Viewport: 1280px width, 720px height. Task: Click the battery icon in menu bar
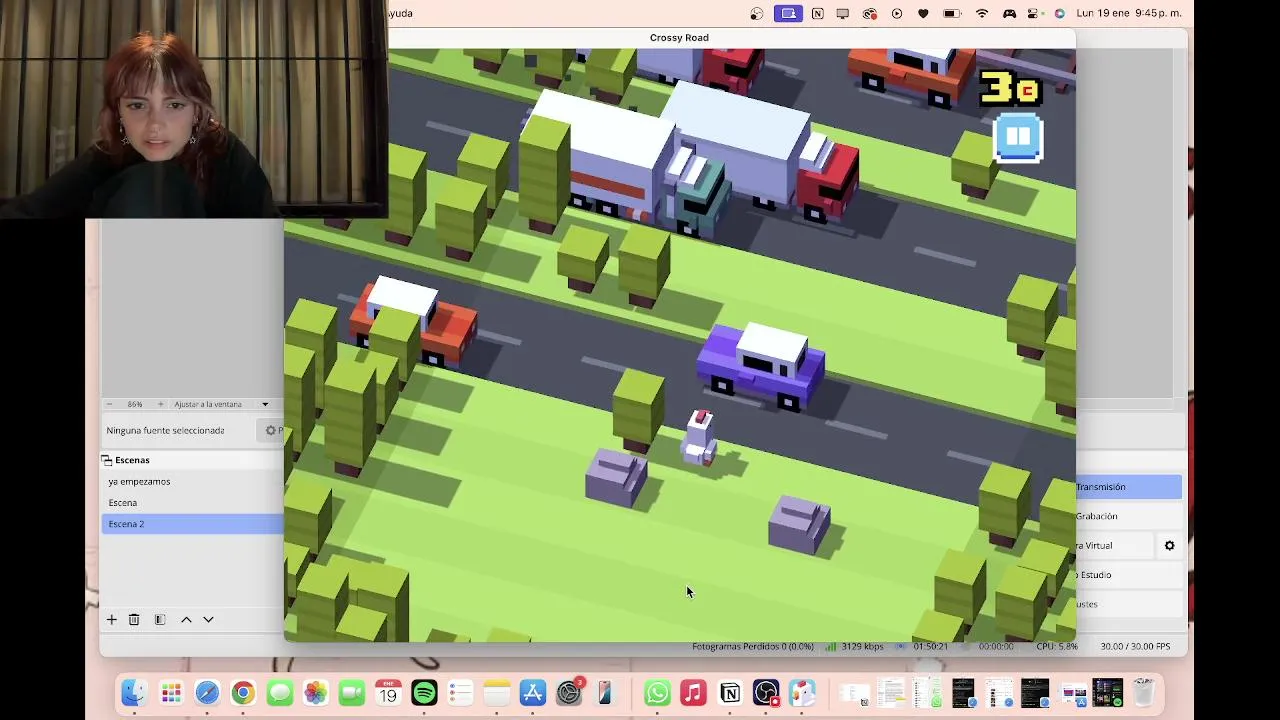click(x=952, y=13)
